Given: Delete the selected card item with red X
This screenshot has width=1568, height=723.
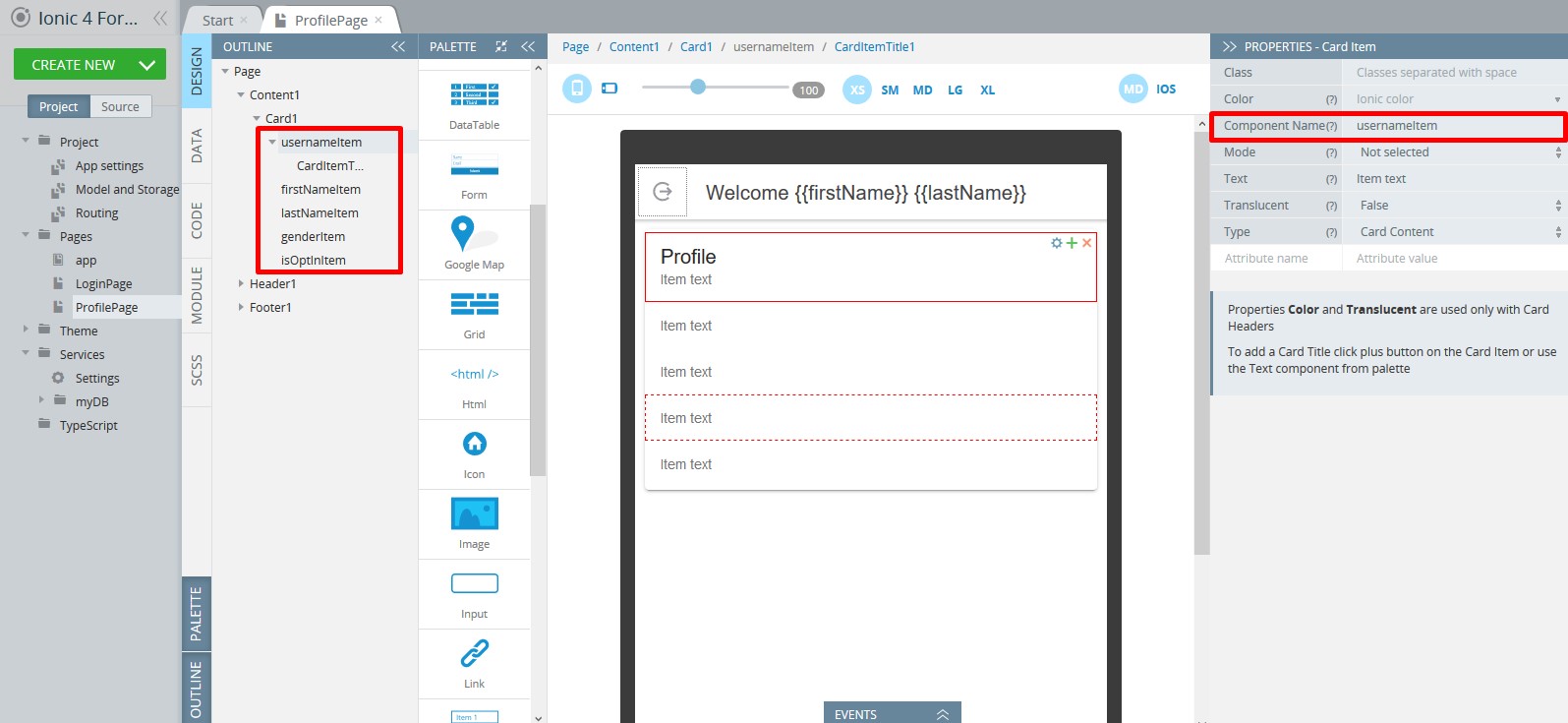Looking at the screenshot, I should (1086, 243).
